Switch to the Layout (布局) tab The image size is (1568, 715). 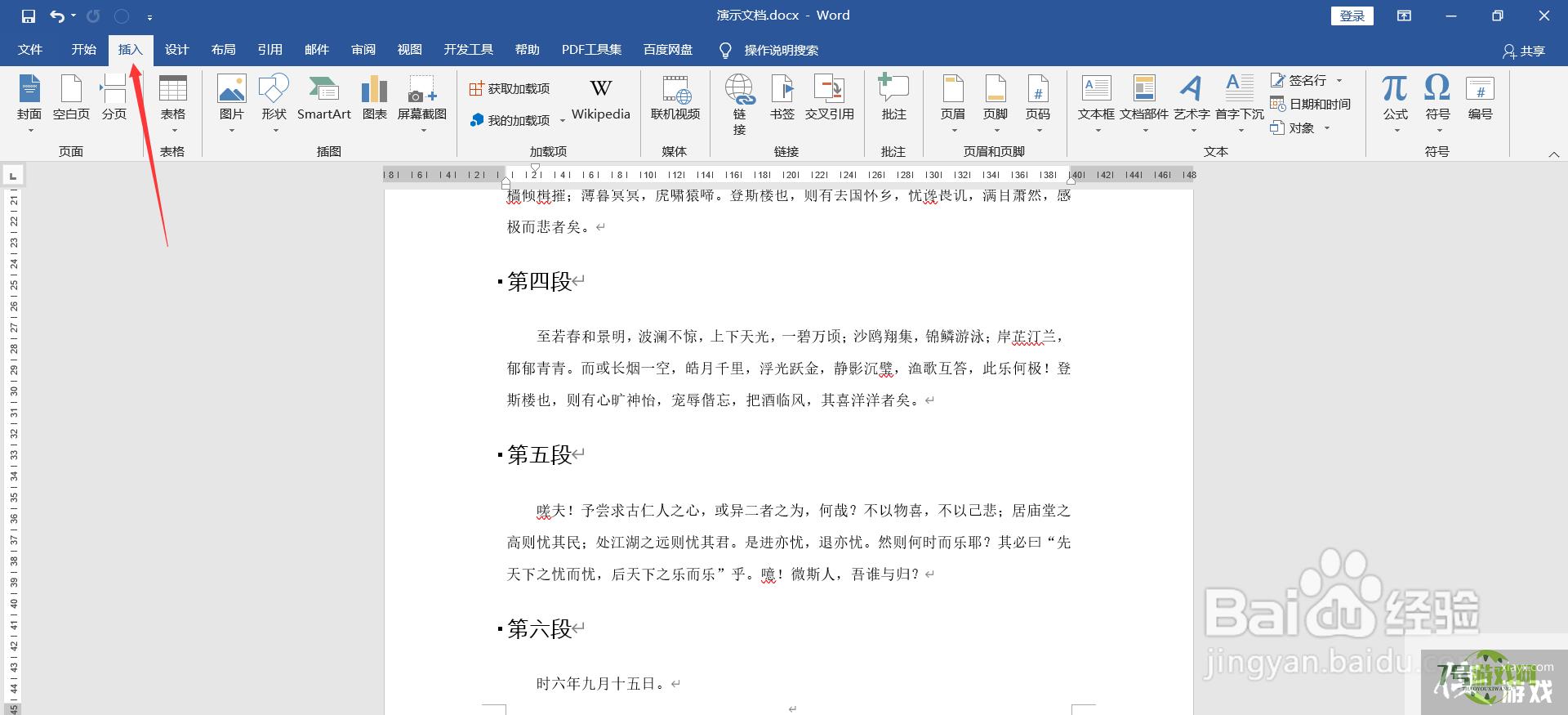(223, 50)
